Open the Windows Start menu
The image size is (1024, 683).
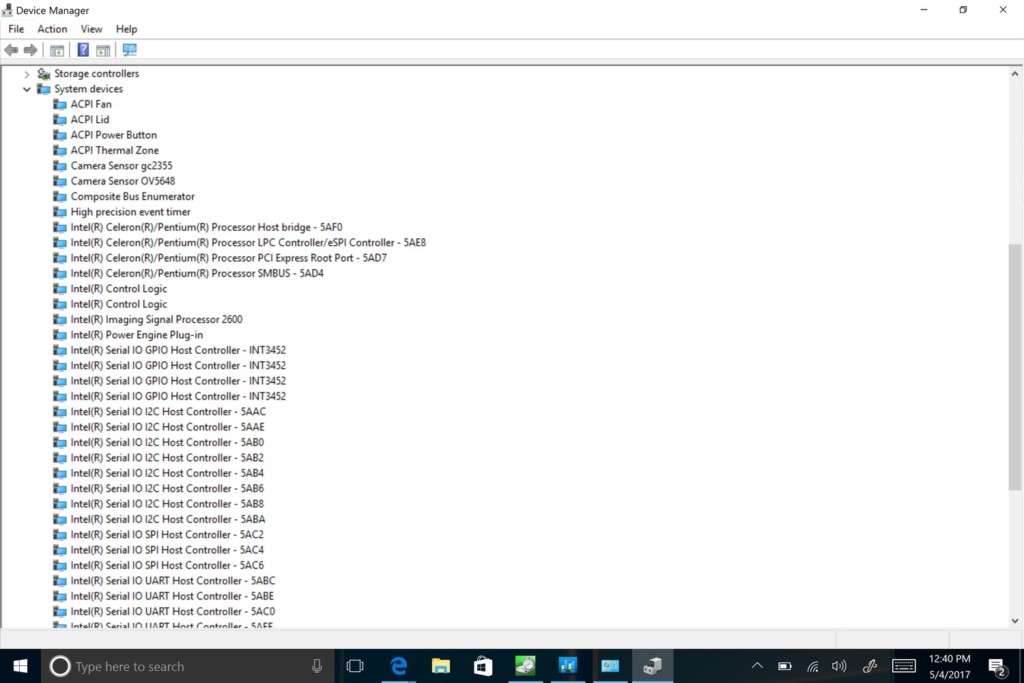point(20,666)
